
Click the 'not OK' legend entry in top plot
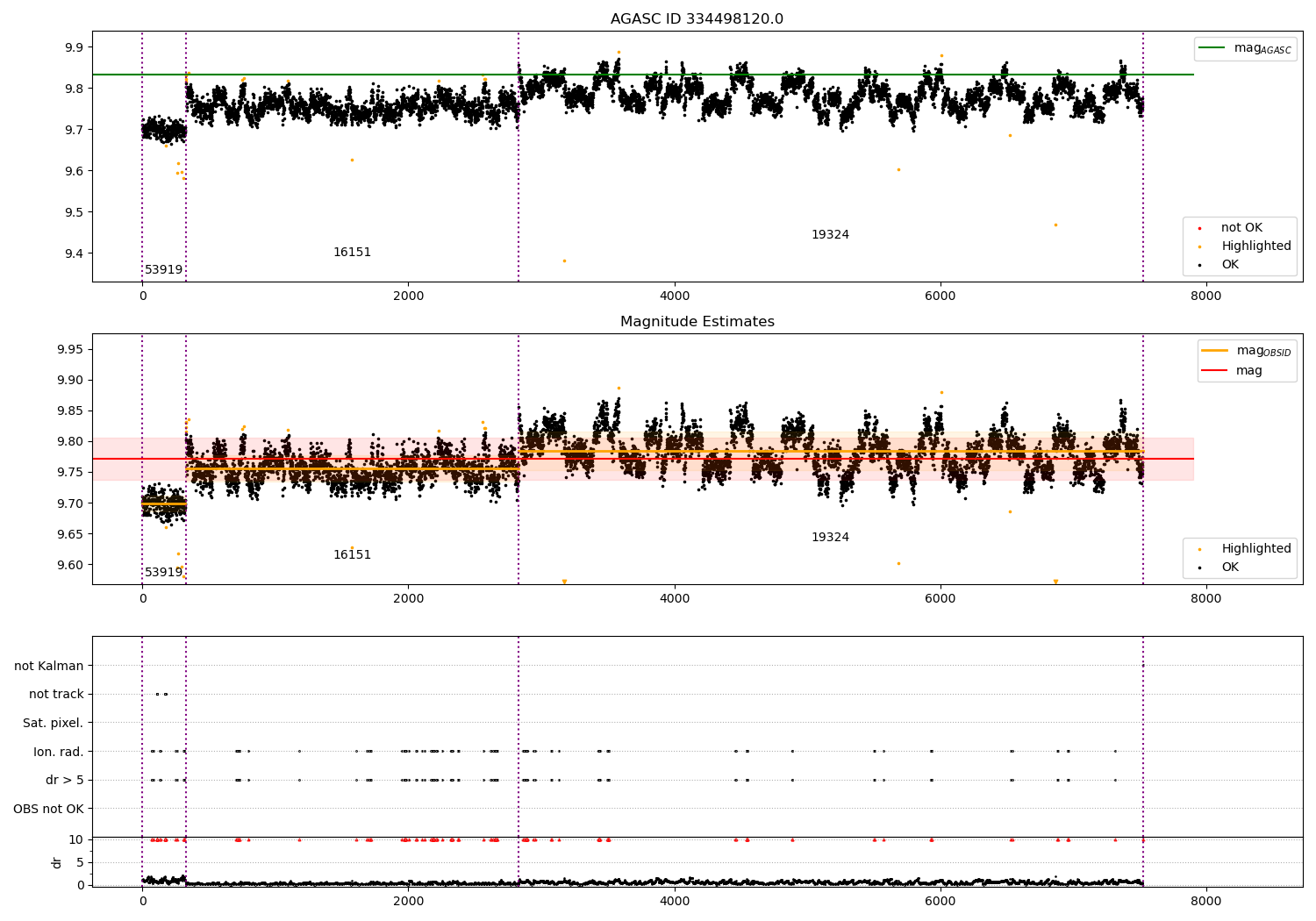point(1241,228)
